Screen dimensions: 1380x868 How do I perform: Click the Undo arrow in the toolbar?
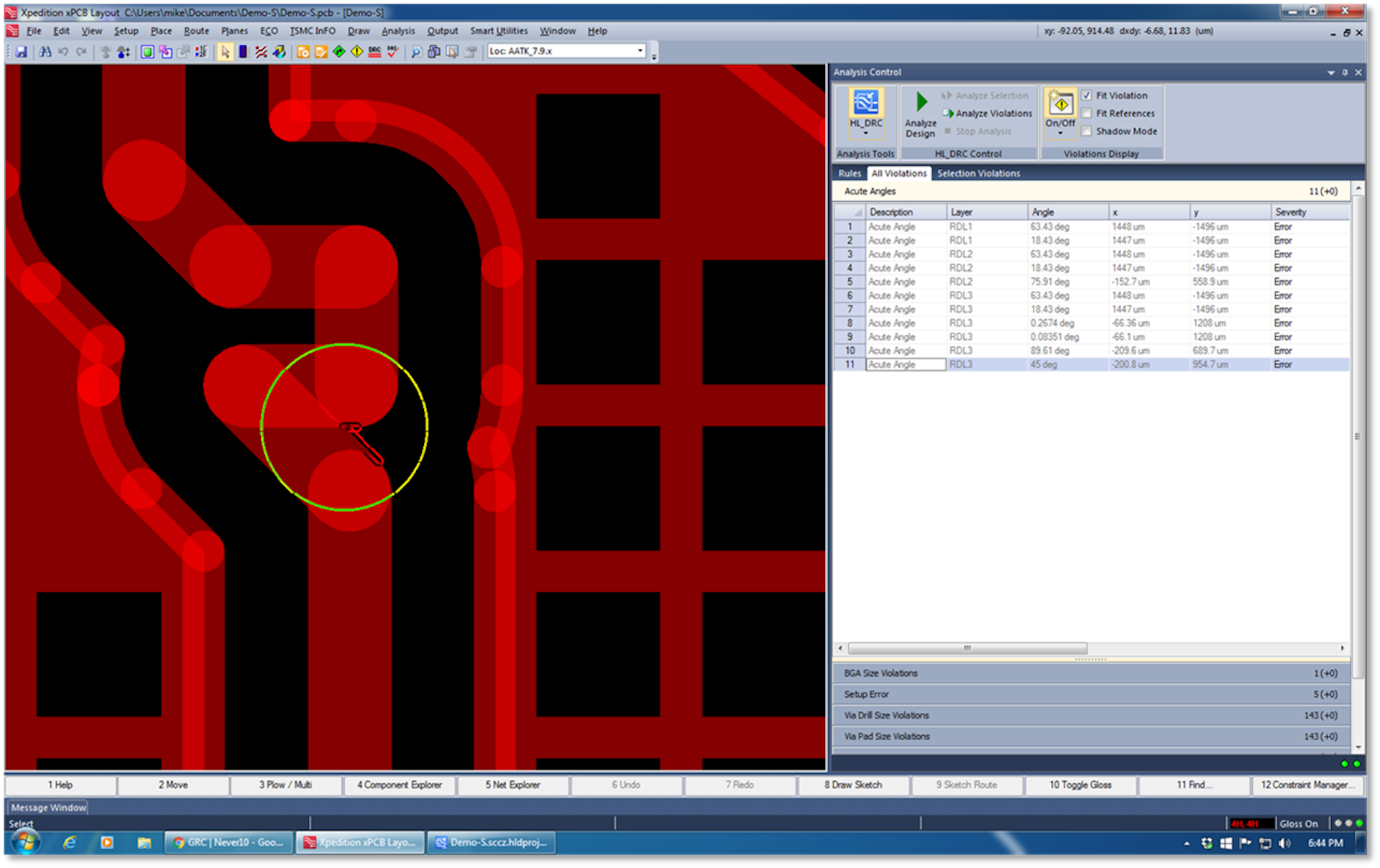pyautogui.click(x=64, y=51)
